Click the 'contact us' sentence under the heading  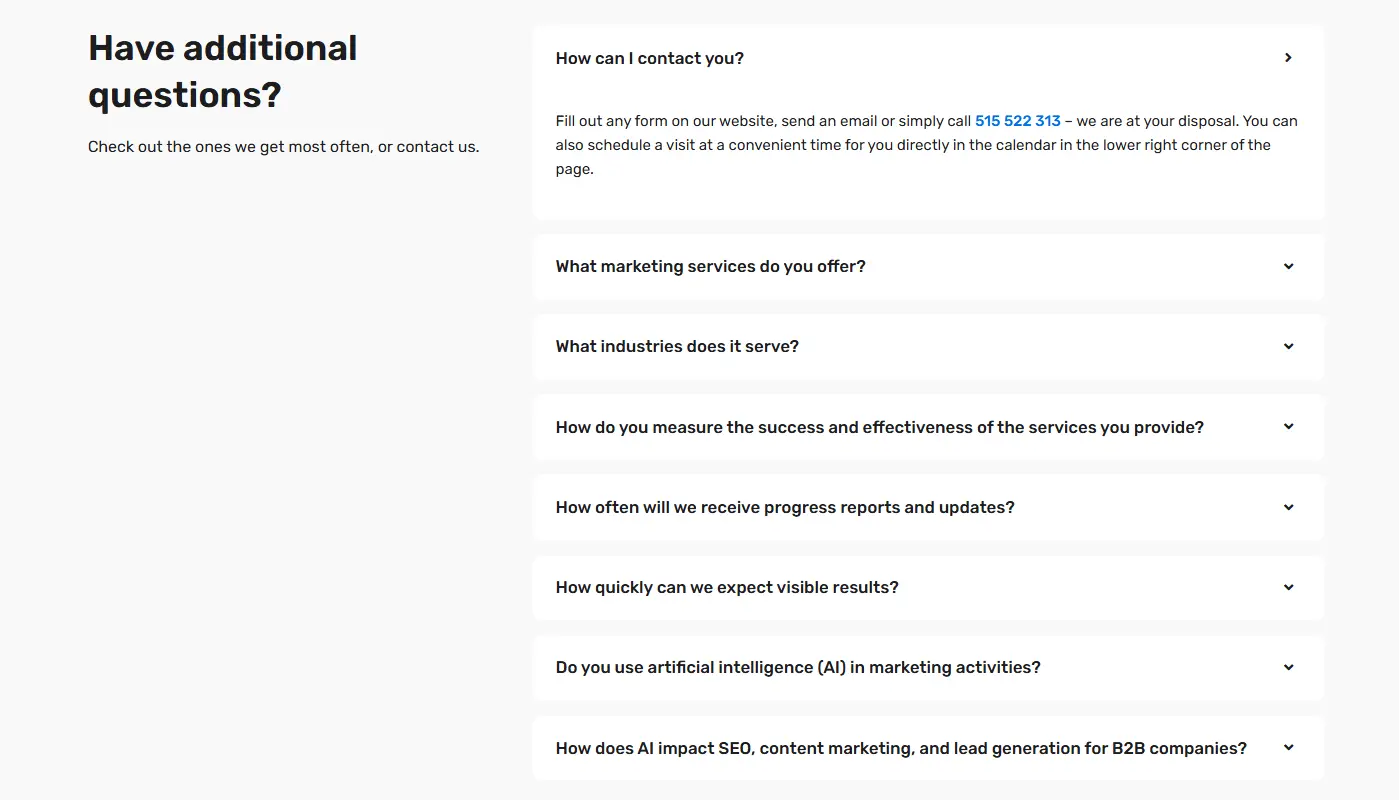283,146
